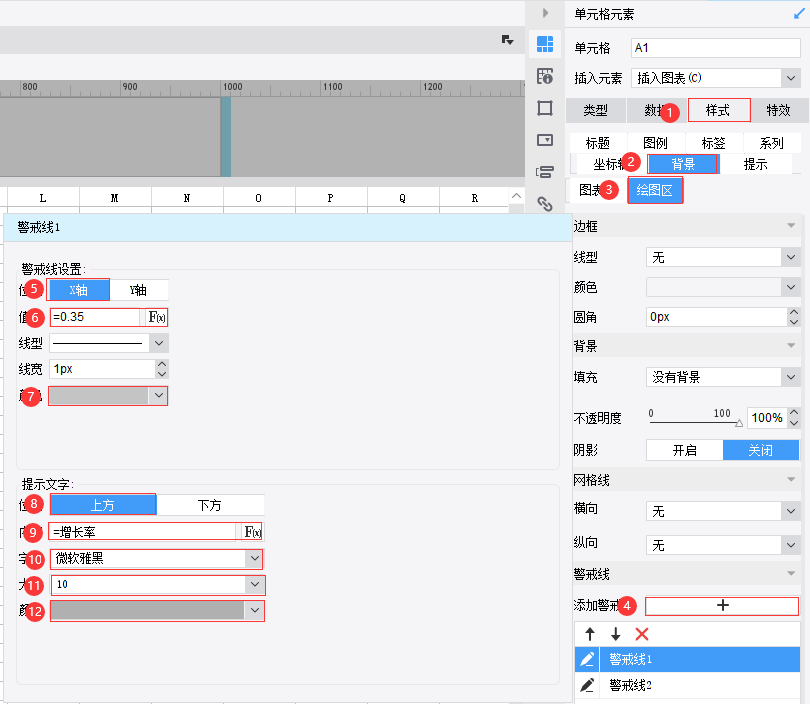Image resolution: width=810 pixels, height=704 pixels.
Task: Collapse right panel with the arrow icon
Action: (x=545, y=13)
